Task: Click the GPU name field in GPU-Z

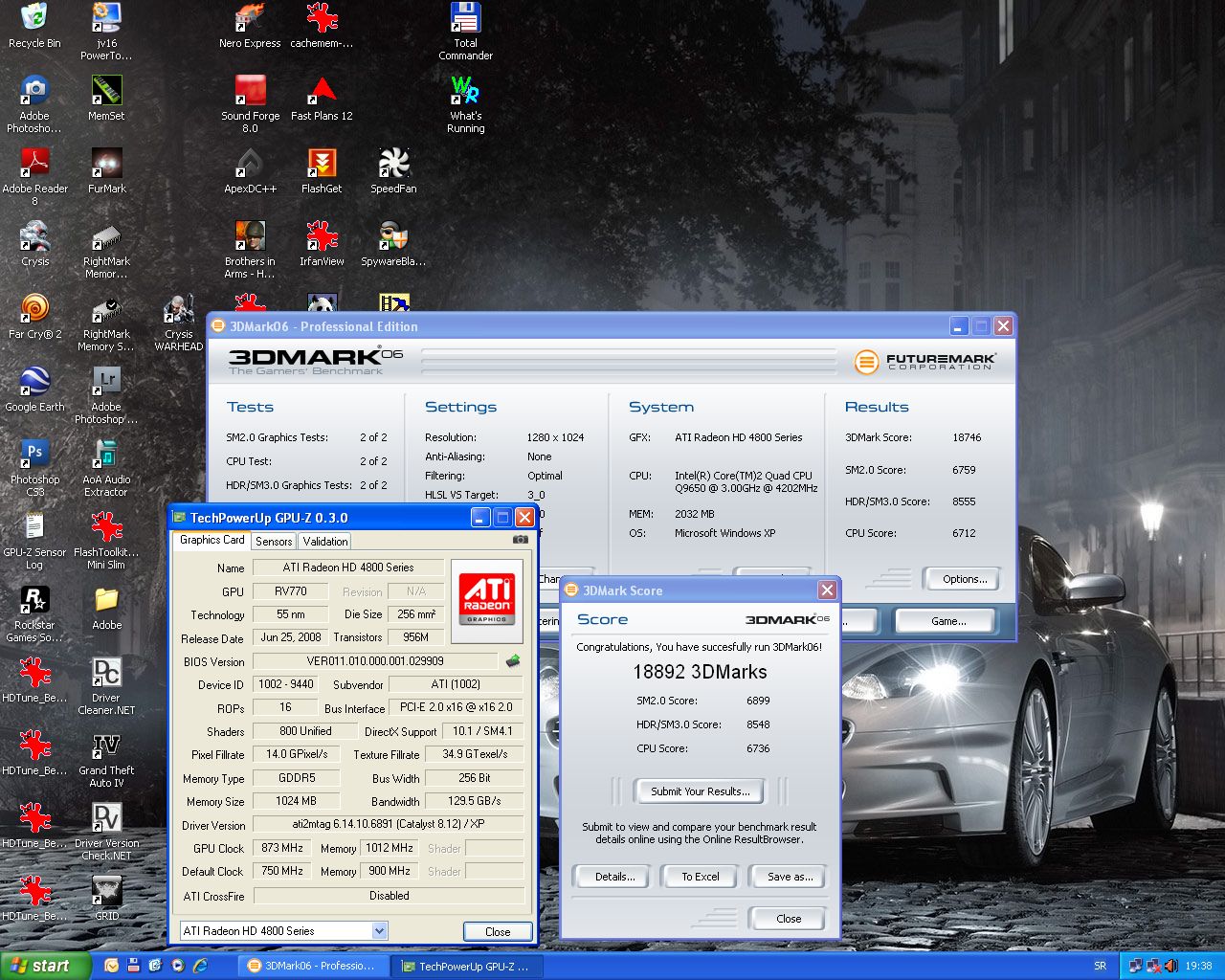Action: [291, 591]
